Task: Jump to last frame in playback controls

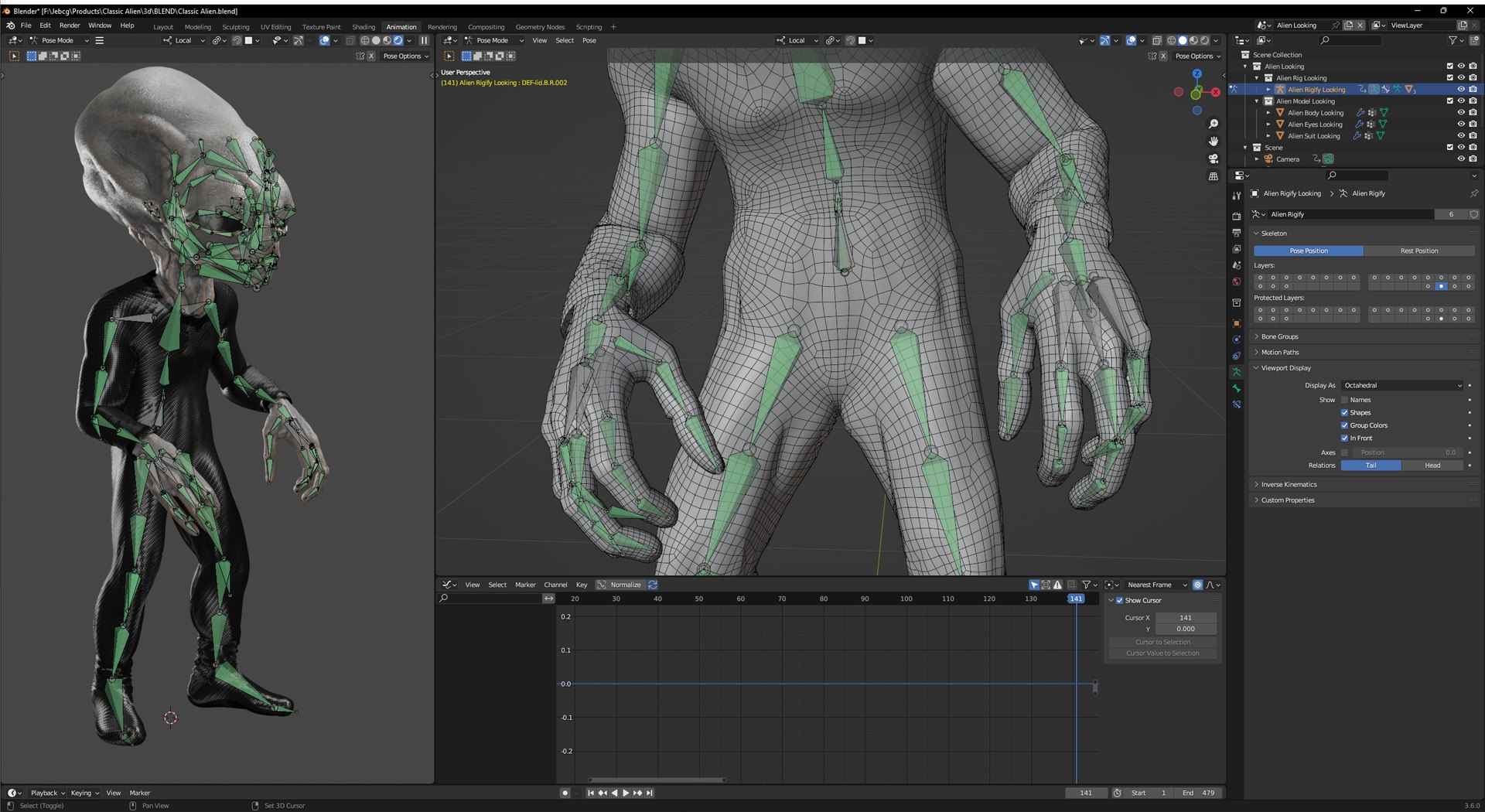Action: pos(650,793)
